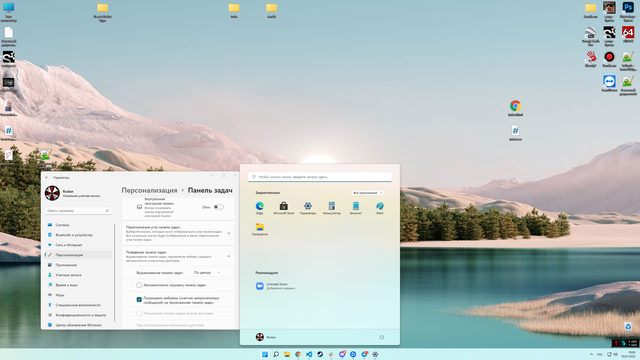Open Photoshop desktop shortcut
640x360 pixels.
click(628, 11)
